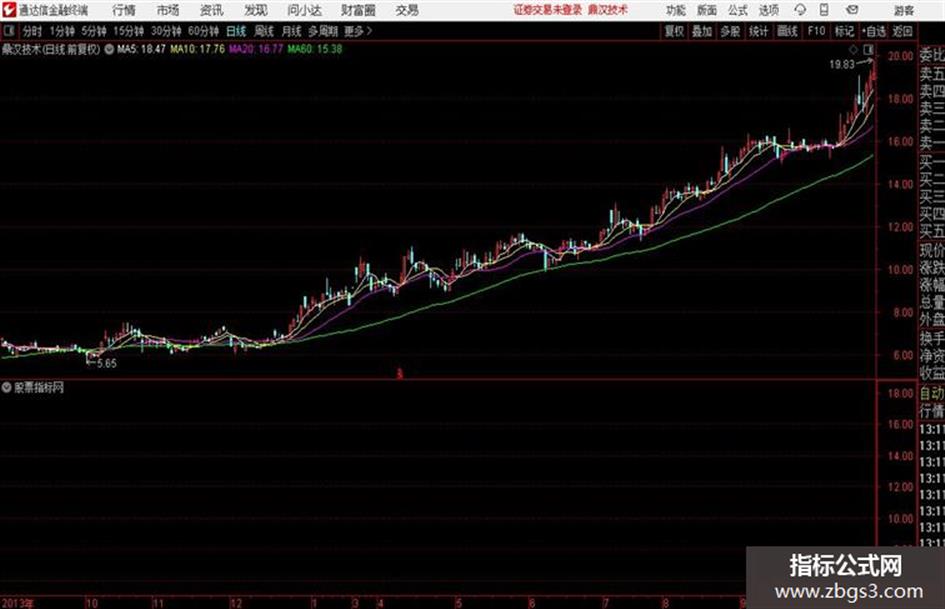Click the 统计 statistics button
This screenshot has height=609, width=945.
tap(759, 31)
